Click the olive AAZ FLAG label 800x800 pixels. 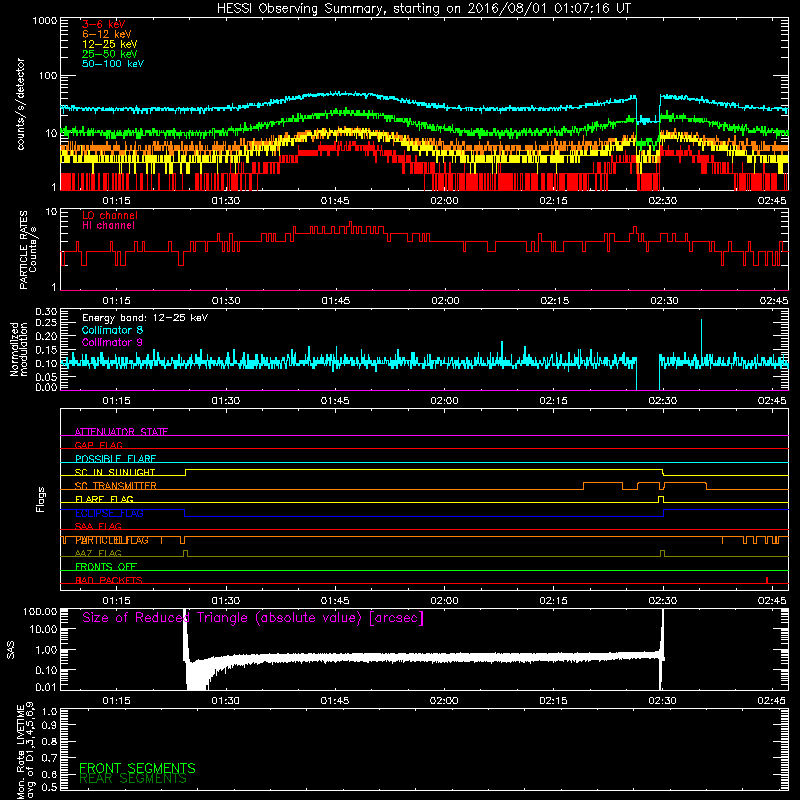[x=98, y=553]
